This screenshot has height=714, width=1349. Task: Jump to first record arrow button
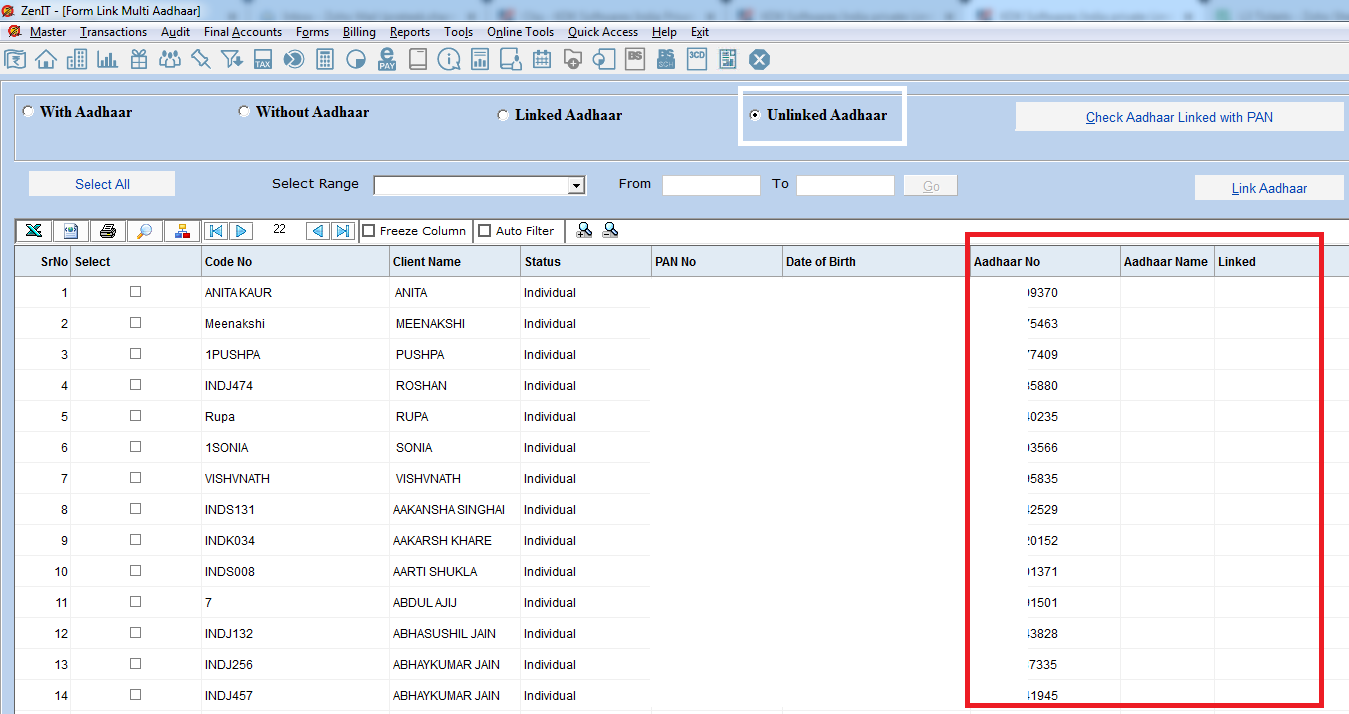(215, 231)
